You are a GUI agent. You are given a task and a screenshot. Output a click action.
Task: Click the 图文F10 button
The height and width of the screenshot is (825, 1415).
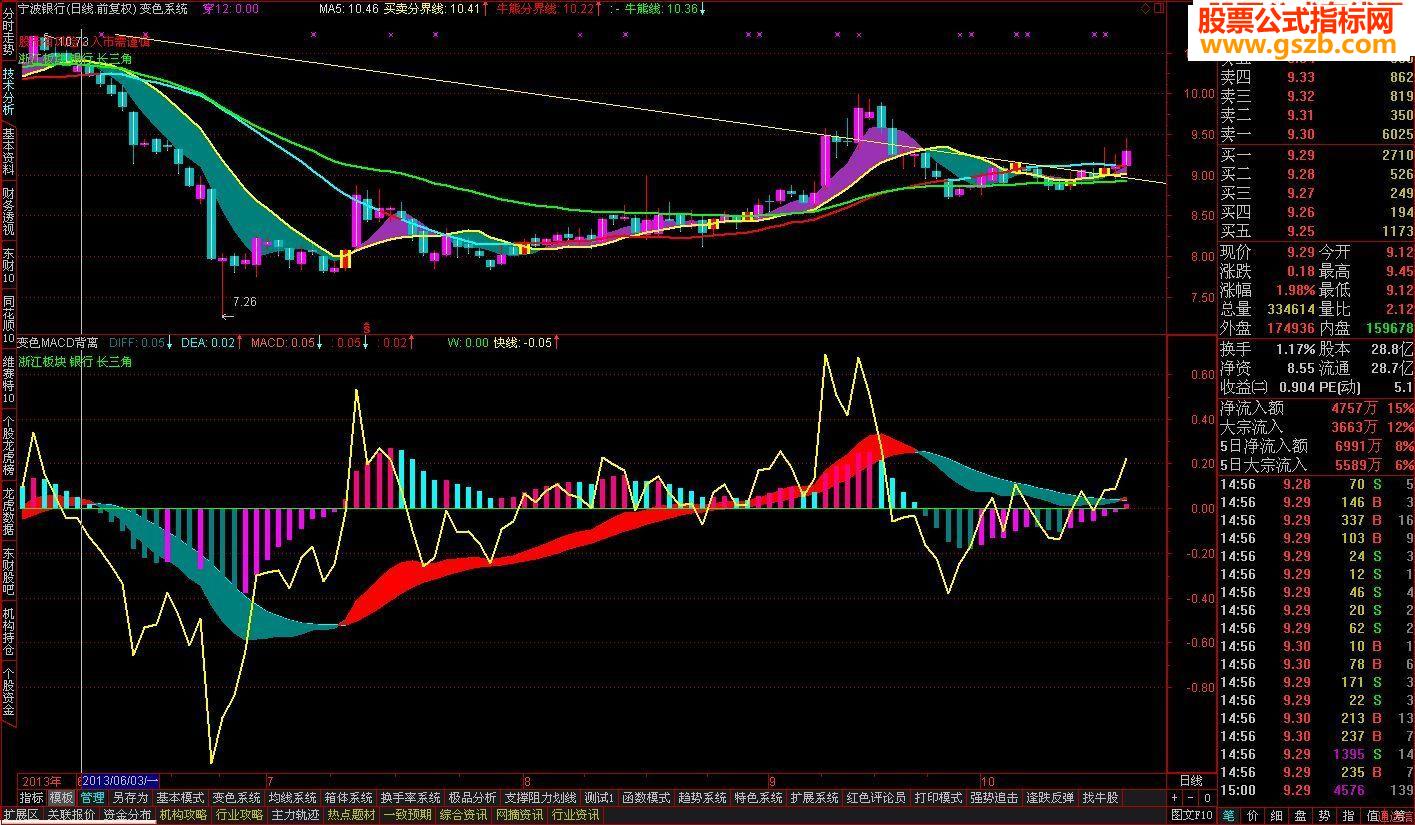coord(1191,815)
